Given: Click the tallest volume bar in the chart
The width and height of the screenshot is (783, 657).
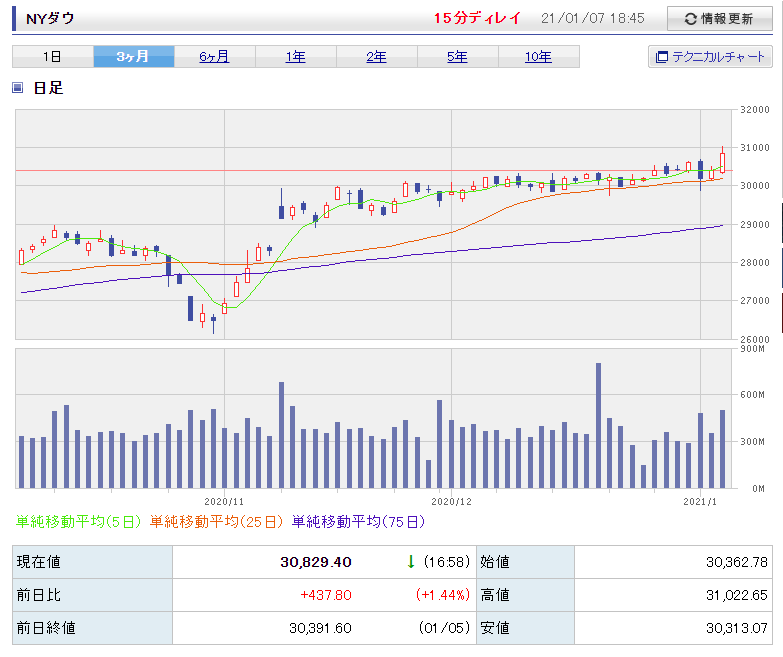Looking at the screenshot, I should click(x=598, y=425).
